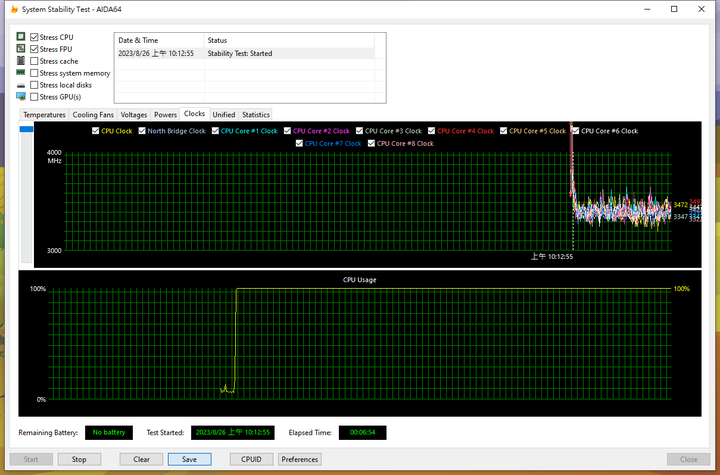Toggle the CPU Clock graph checkbox
The height and width of the screenshot is (475, 720).
(96, 131)
